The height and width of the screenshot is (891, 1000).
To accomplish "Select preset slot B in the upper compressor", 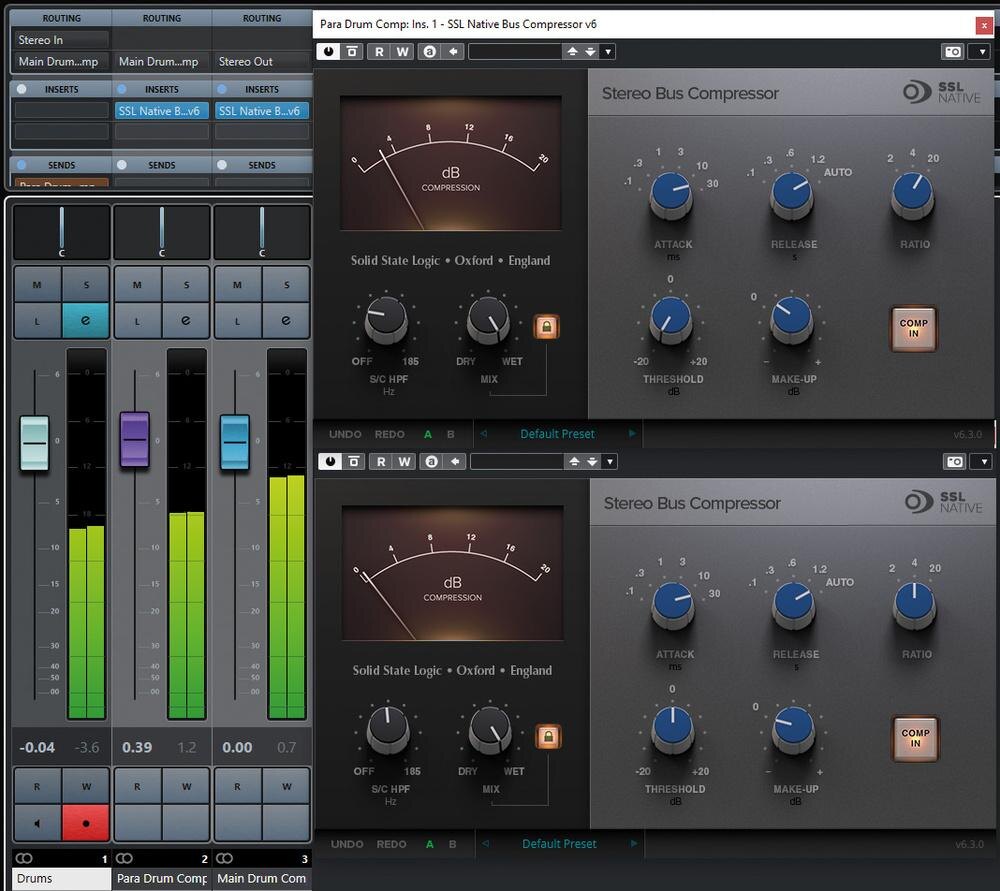I will (x=451, y=434).
